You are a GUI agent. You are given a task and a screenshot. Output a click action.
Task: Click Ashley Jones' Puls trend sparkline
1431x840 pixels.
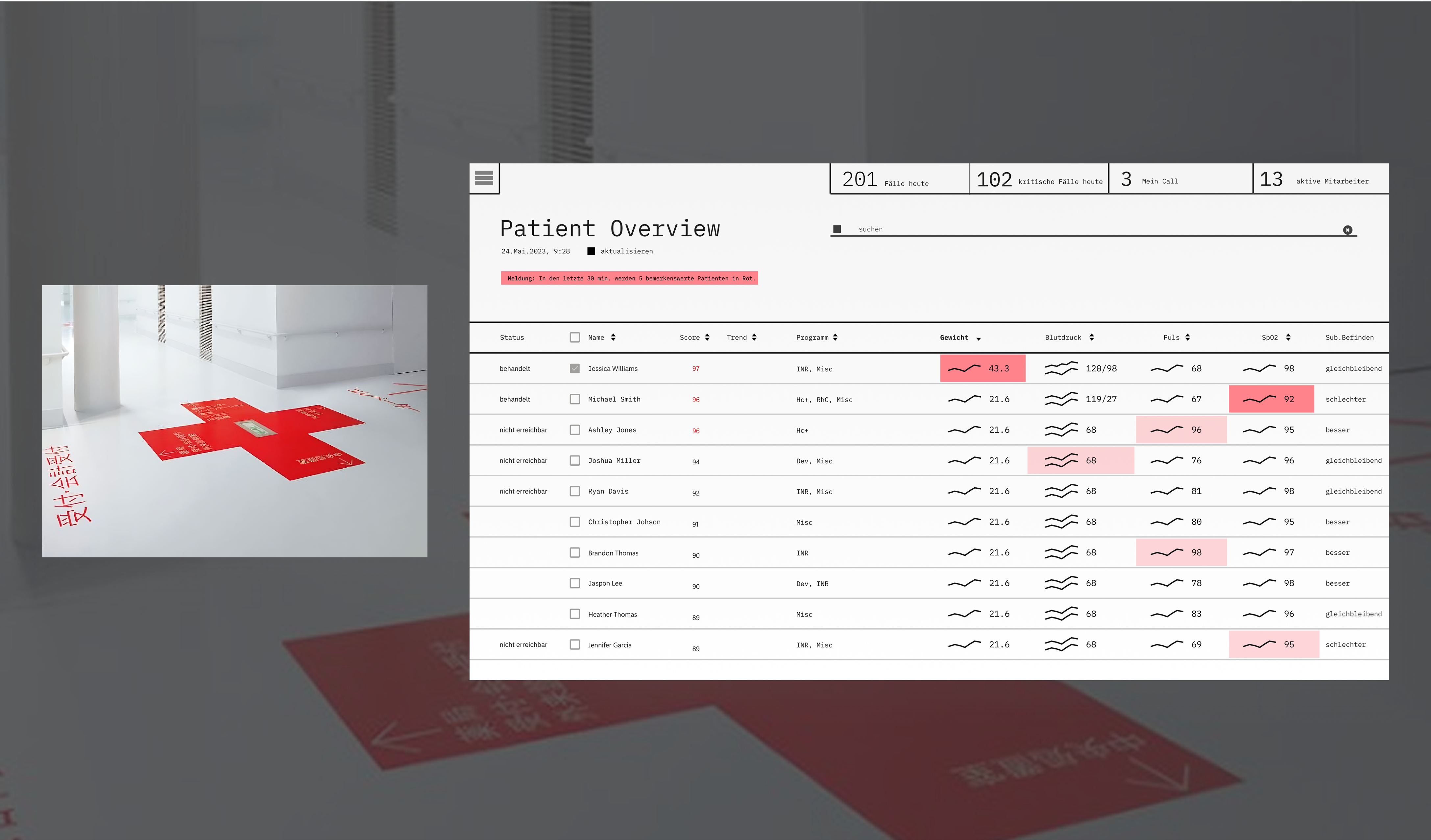[x=1166, y=430]
